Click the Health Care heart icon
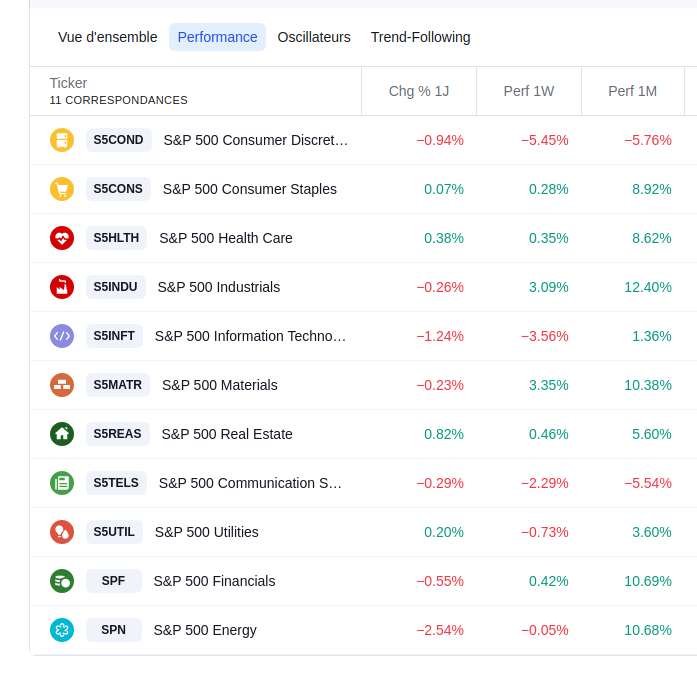The width and height of the screenshot is (697, 696). point(62,238)
